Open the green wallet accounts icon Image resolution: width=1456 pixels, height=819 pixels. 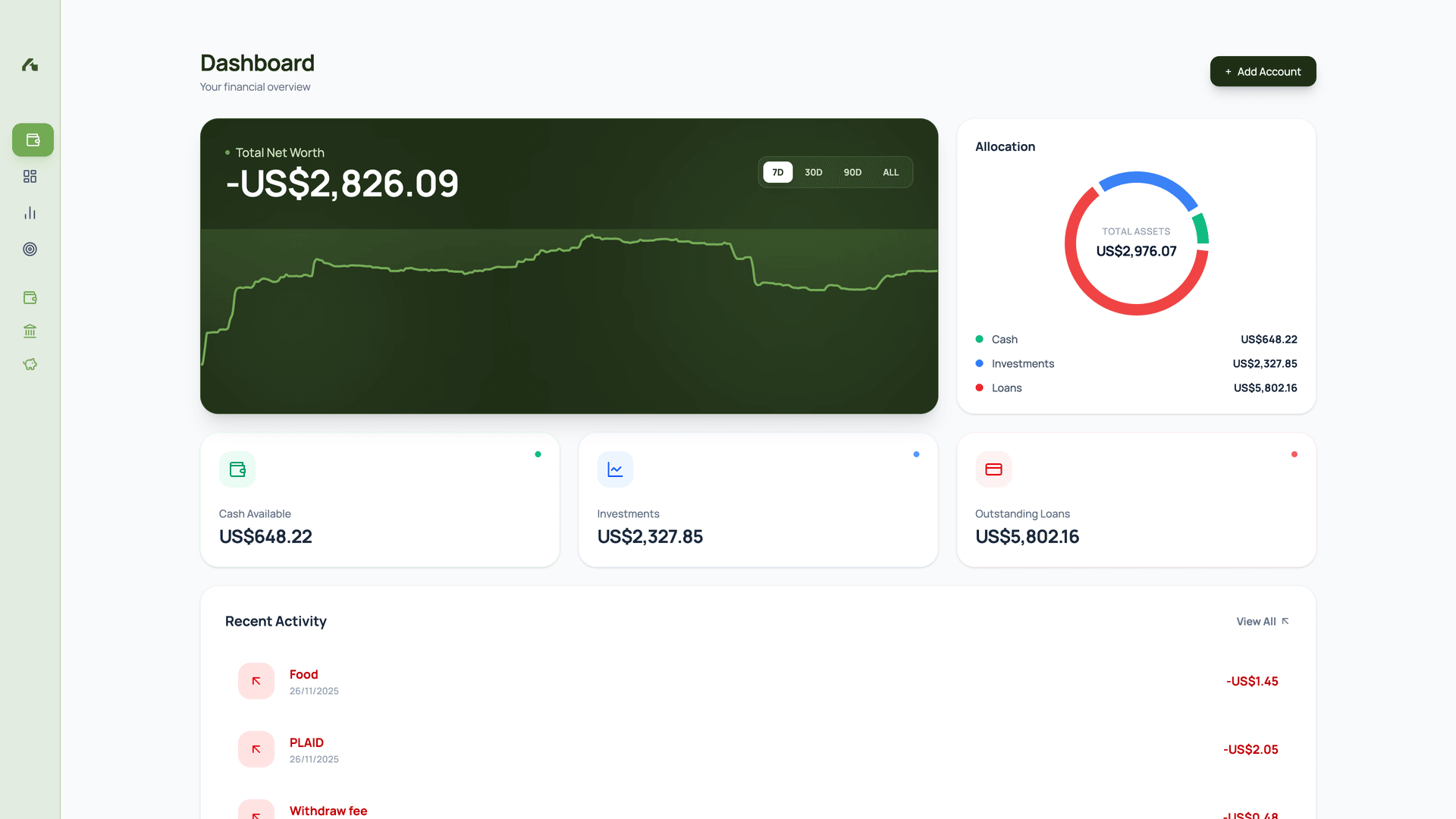(30, 297)
